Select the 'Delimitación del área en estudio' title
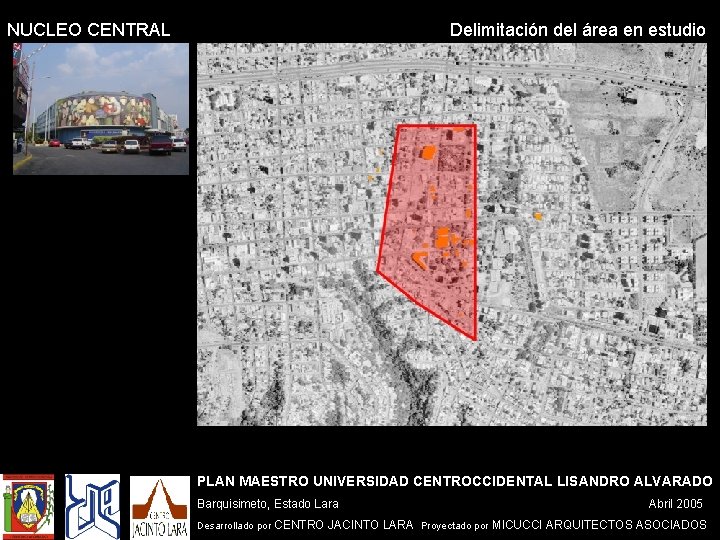Image resolution: width=720 pixels, height=540 pixels. coord(578,30)
